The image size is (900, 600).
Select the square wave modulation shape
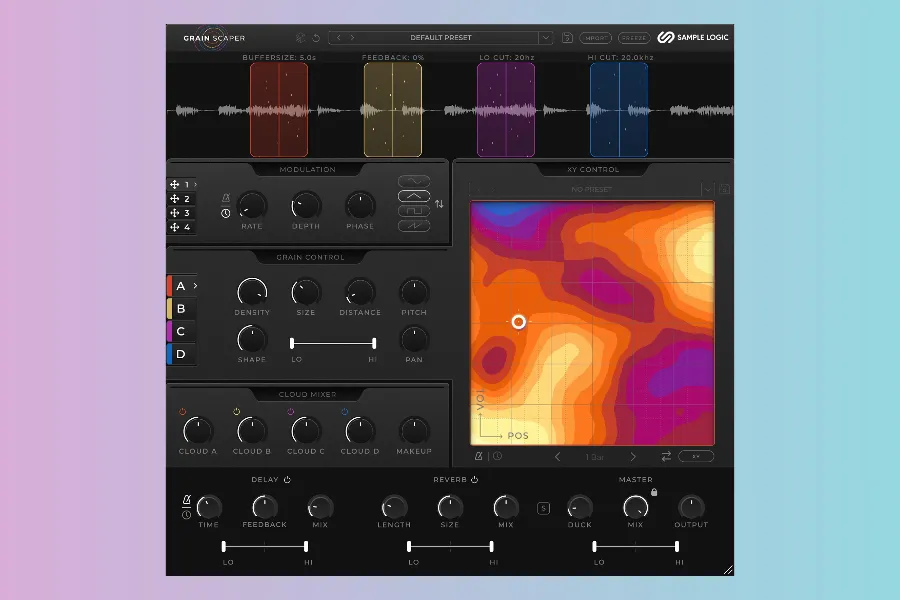[413, 211]
